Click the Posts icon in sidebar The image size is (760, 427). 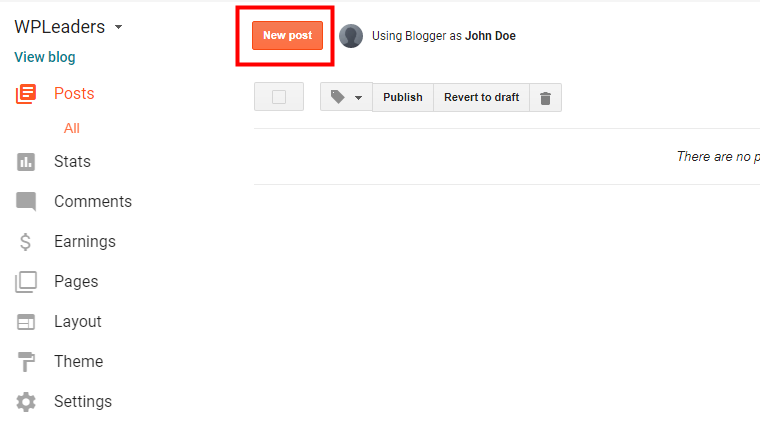click(x=26, y=94)
